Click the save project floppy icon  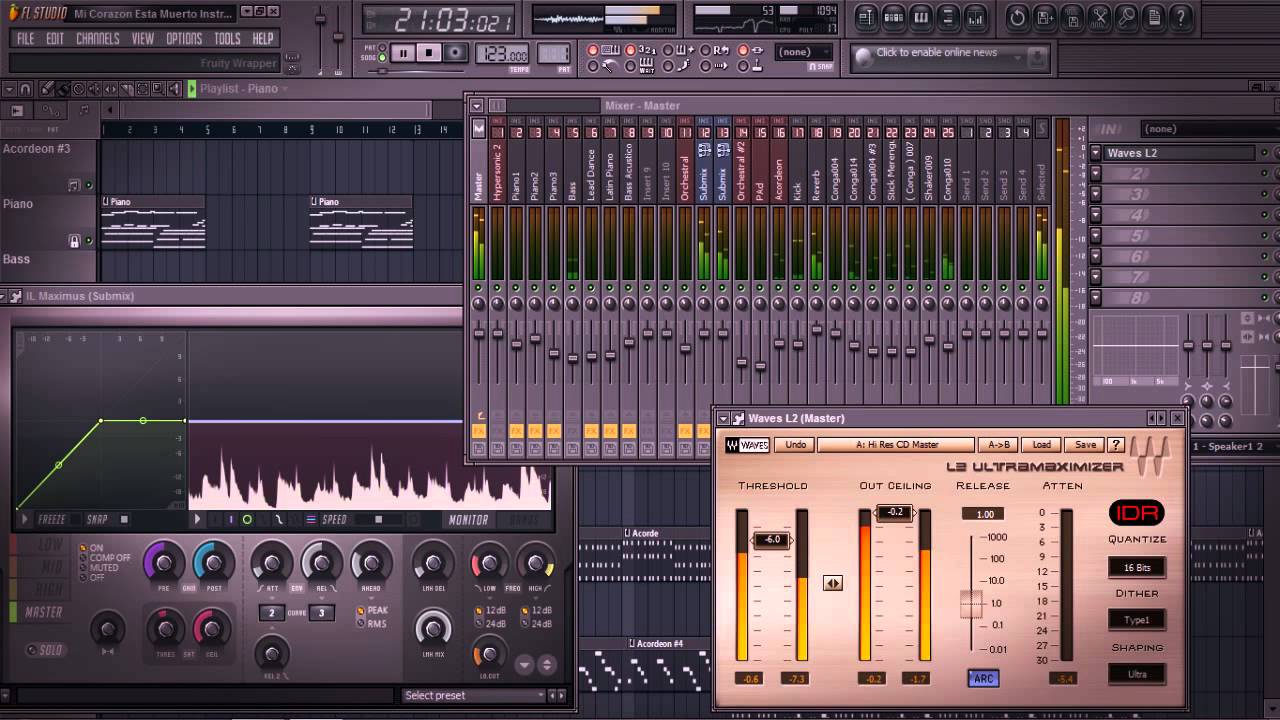point(1071,17)
